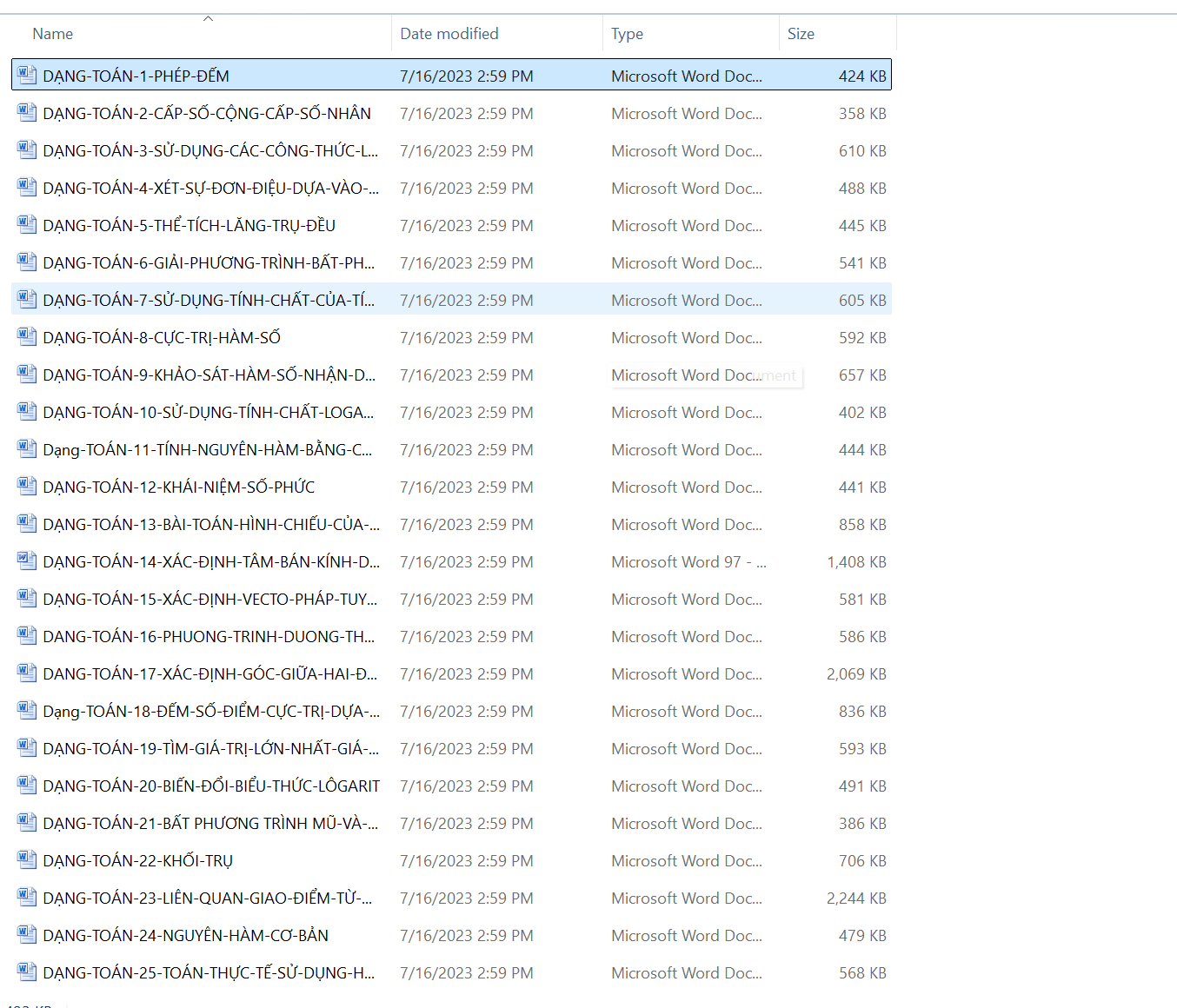Screen dimensions: 1177x1008
Task: Click Word 97 icon of DẠNG-TOÁN-14-XÁC-ĐỊNH-TÂM file
Action: (x=27, y=560)
